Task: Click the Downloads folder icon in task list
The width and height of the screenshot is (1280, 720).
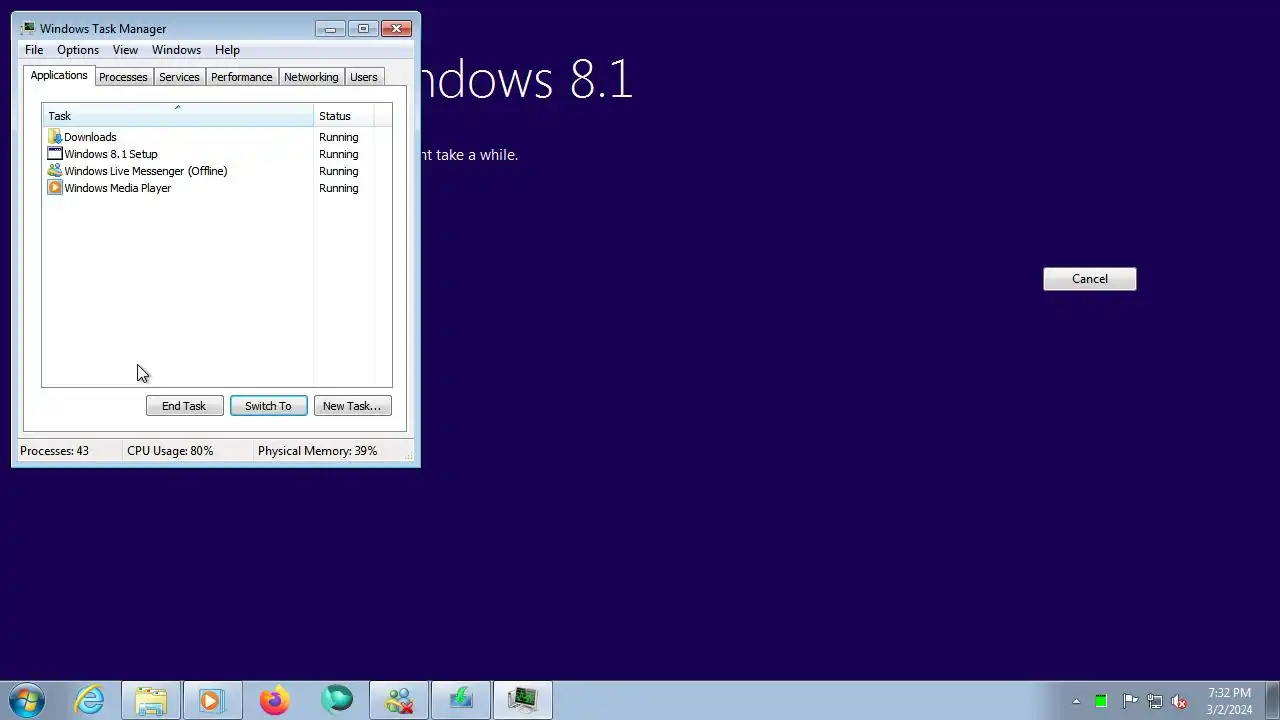Action: (55, 137)
